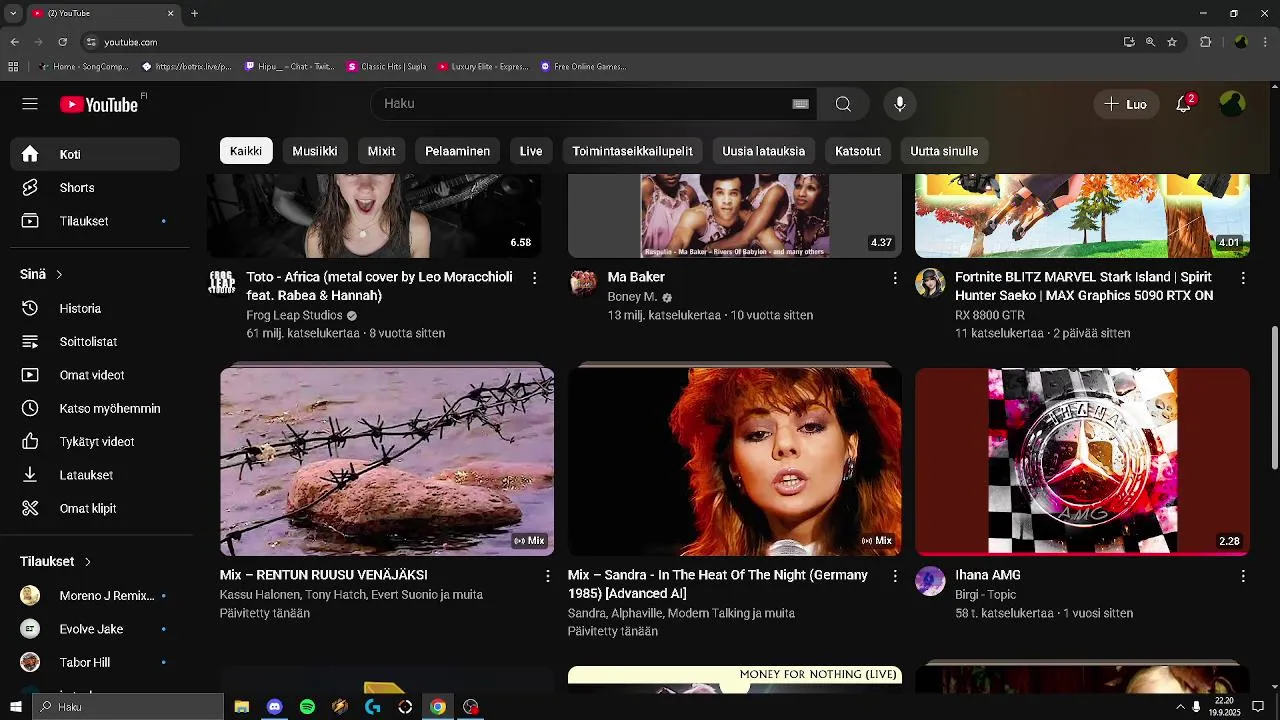The image size is (1280, 720).
Task: Select the Uutta sinulle filter chip
Action: (x=944, y=151)
